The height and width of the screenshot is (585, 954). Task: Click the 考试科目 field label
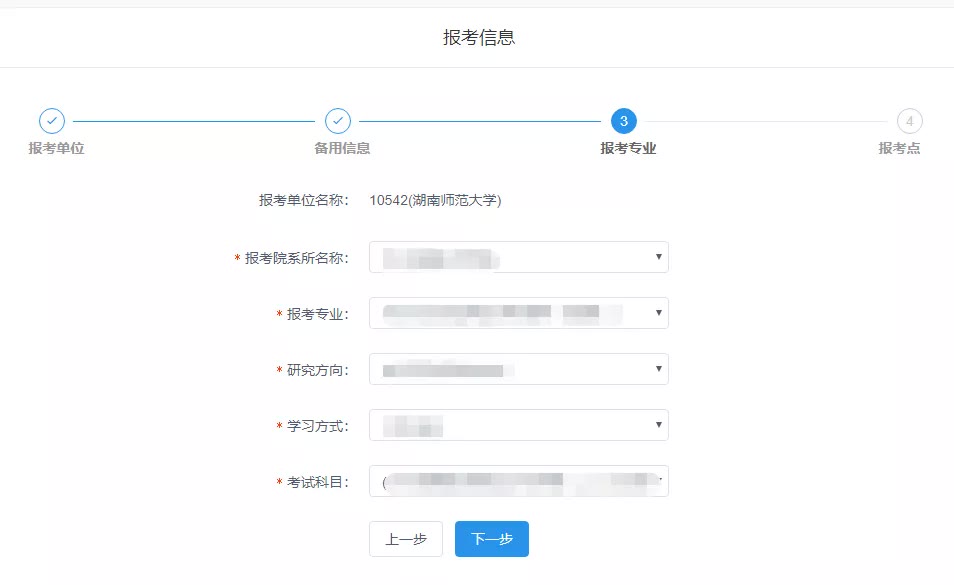tap(318, 482)
